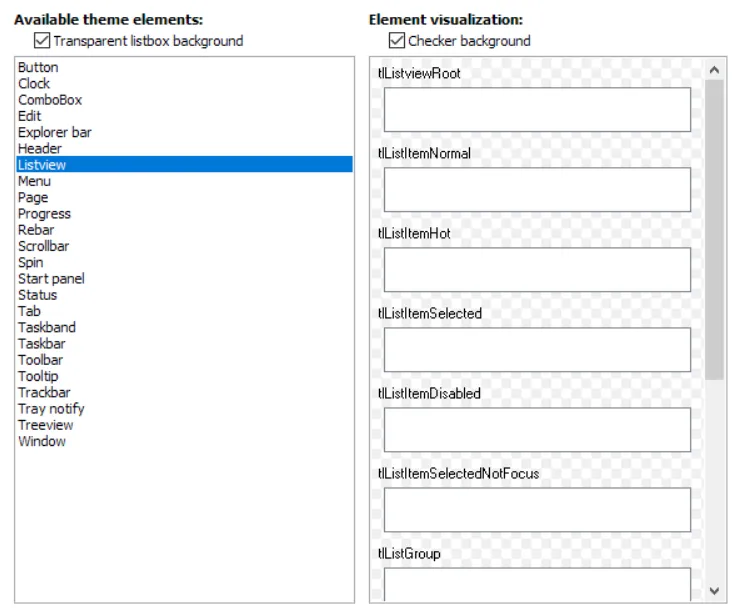Choose Window at the list bottom

(x=42, y=441)
